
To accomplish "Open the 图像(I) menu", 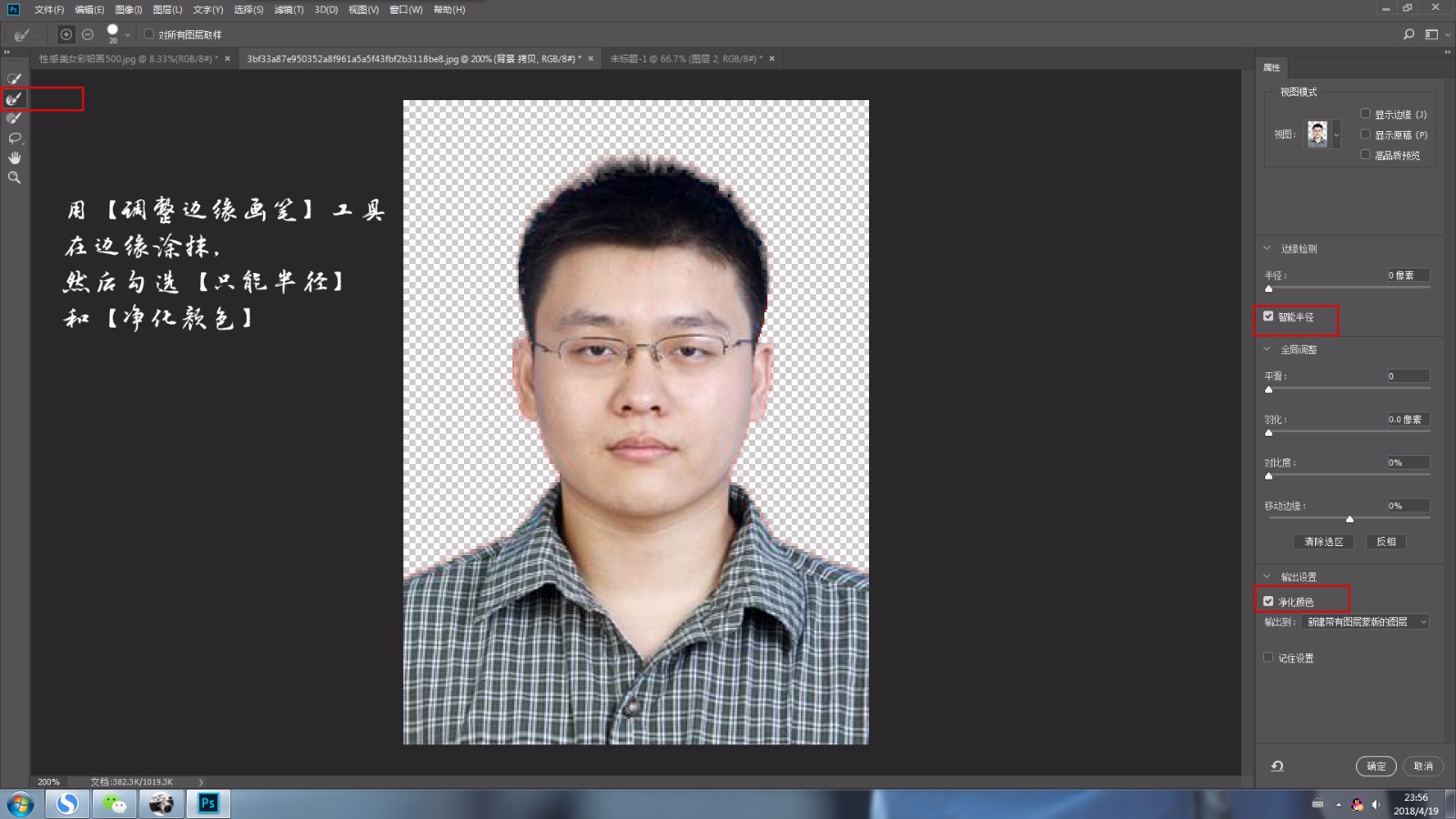I will (x=128, y=10).
